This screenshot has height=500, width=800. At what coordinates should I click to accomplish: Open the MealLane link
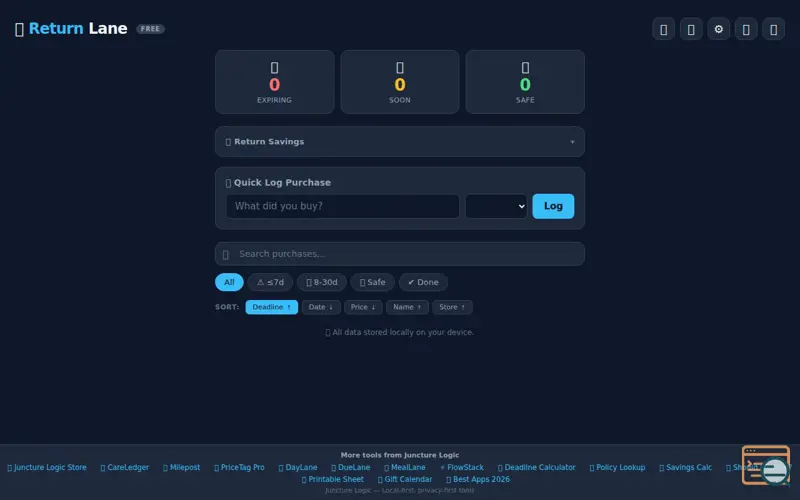(405, 467)
